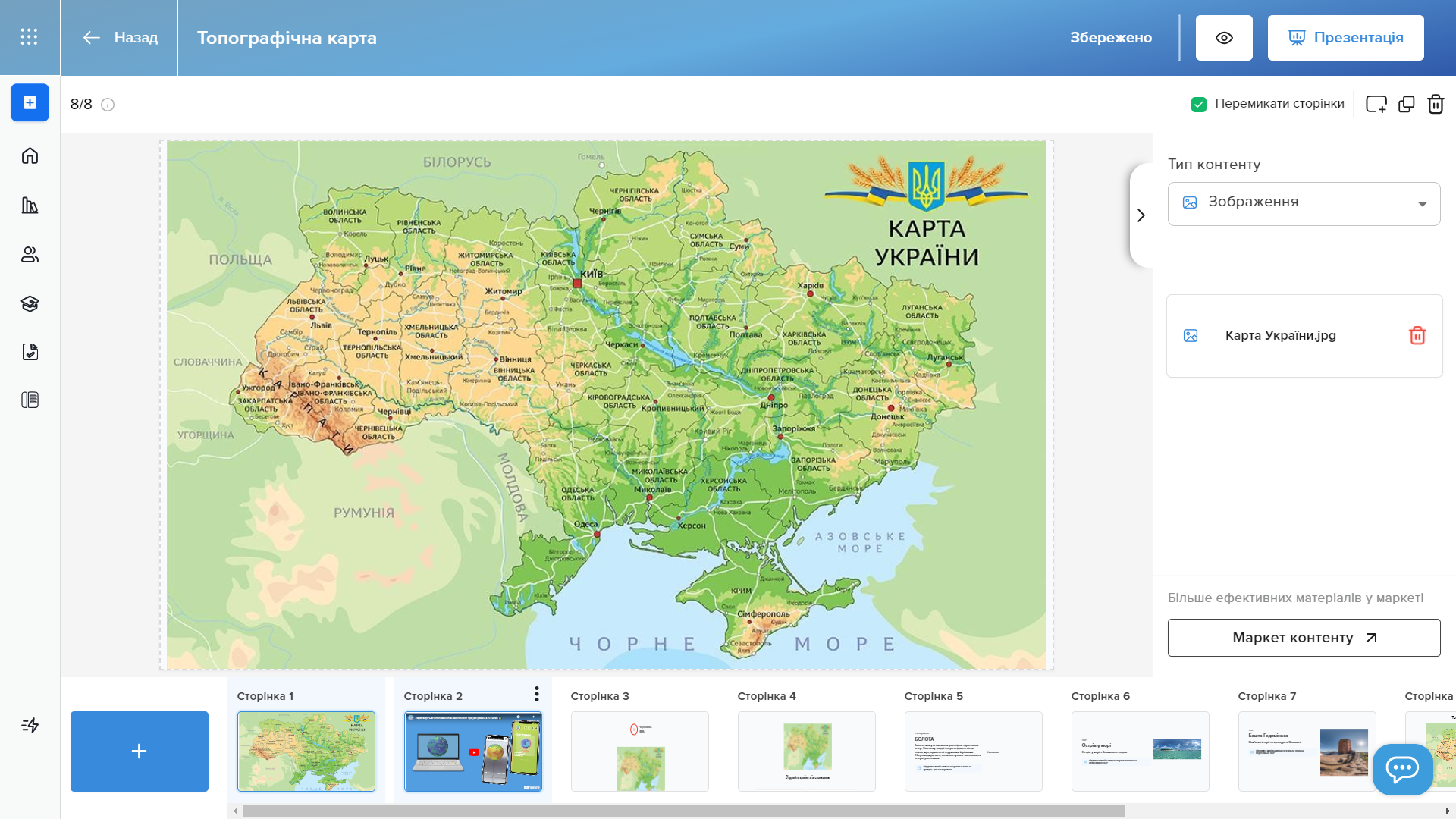1456x819 pixels.
Task: Click the scrollbar left arrow
Action: tap(236, 811)
